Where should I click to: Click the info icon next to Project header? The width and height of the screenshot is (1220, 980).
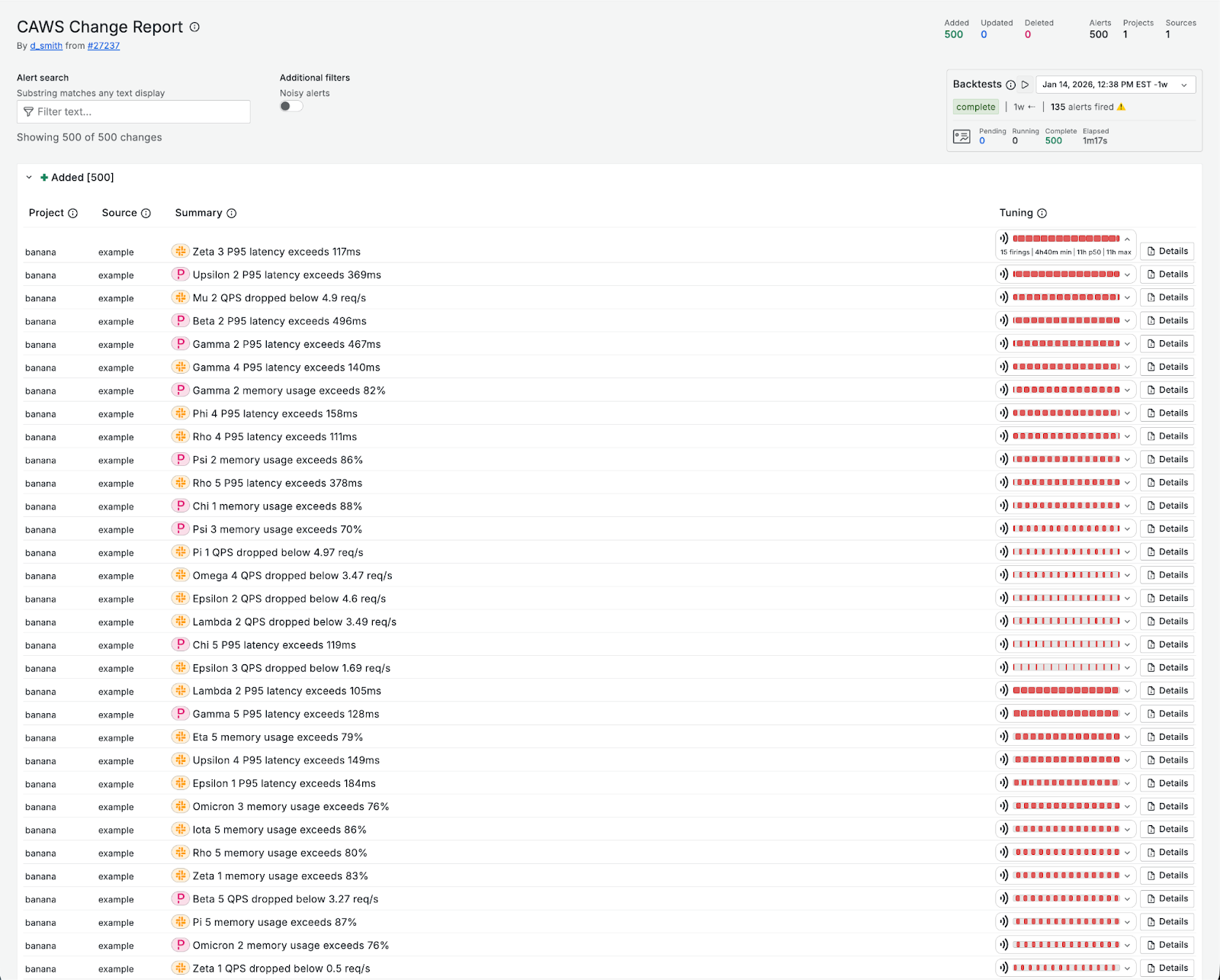point(73,214)
